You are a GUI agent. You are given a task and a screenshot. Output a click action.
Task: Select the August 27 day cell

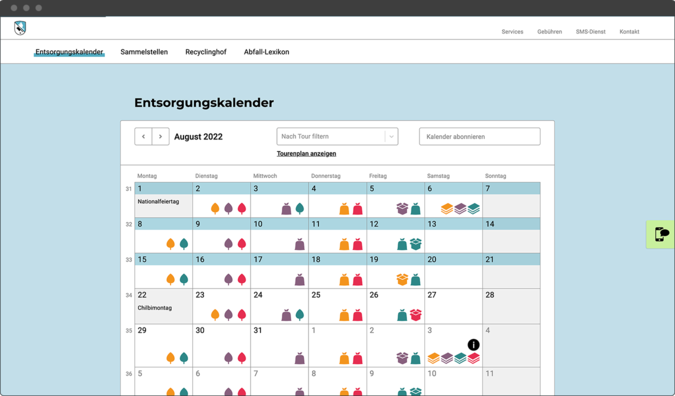(453, 306)
